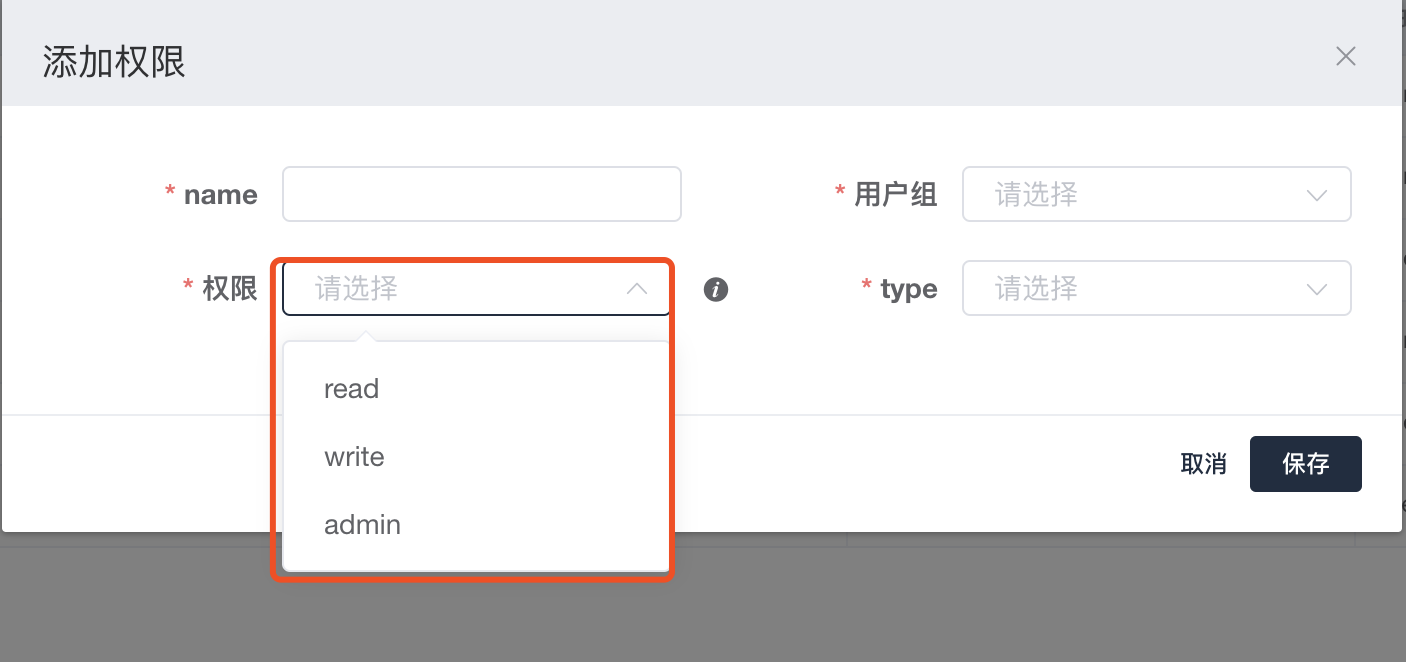Viewport: 1406px width, 662px height.
Task: Collapse the 权限 dropdown using its up chevron
Action: point(636,289)
